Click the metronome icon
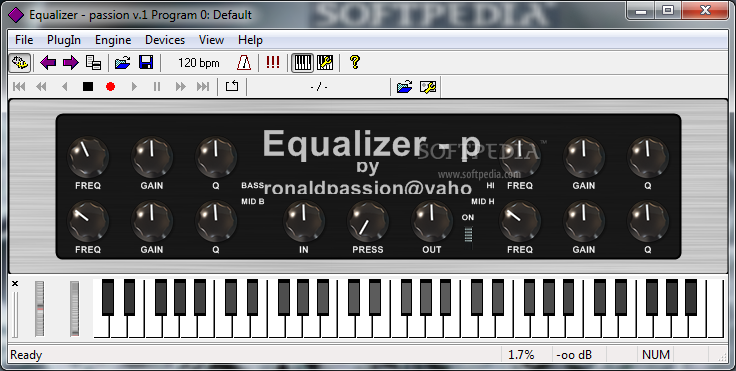Screen dimensions: 736x371 click(244, 62)
